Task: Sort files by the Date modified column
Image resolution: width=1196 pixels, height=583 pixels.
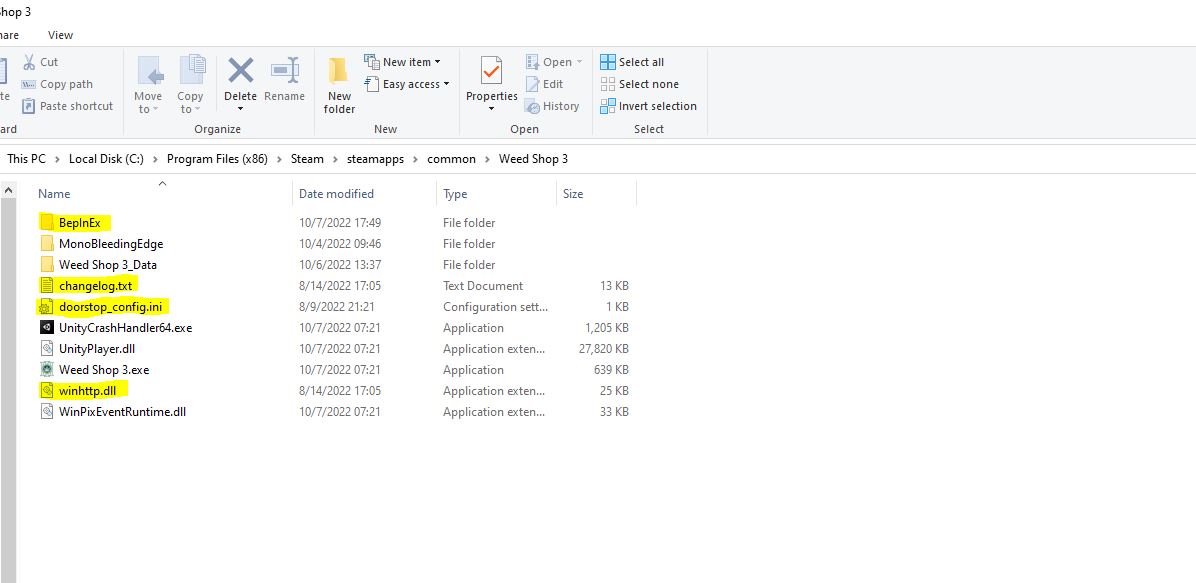Action: point(336,194)
